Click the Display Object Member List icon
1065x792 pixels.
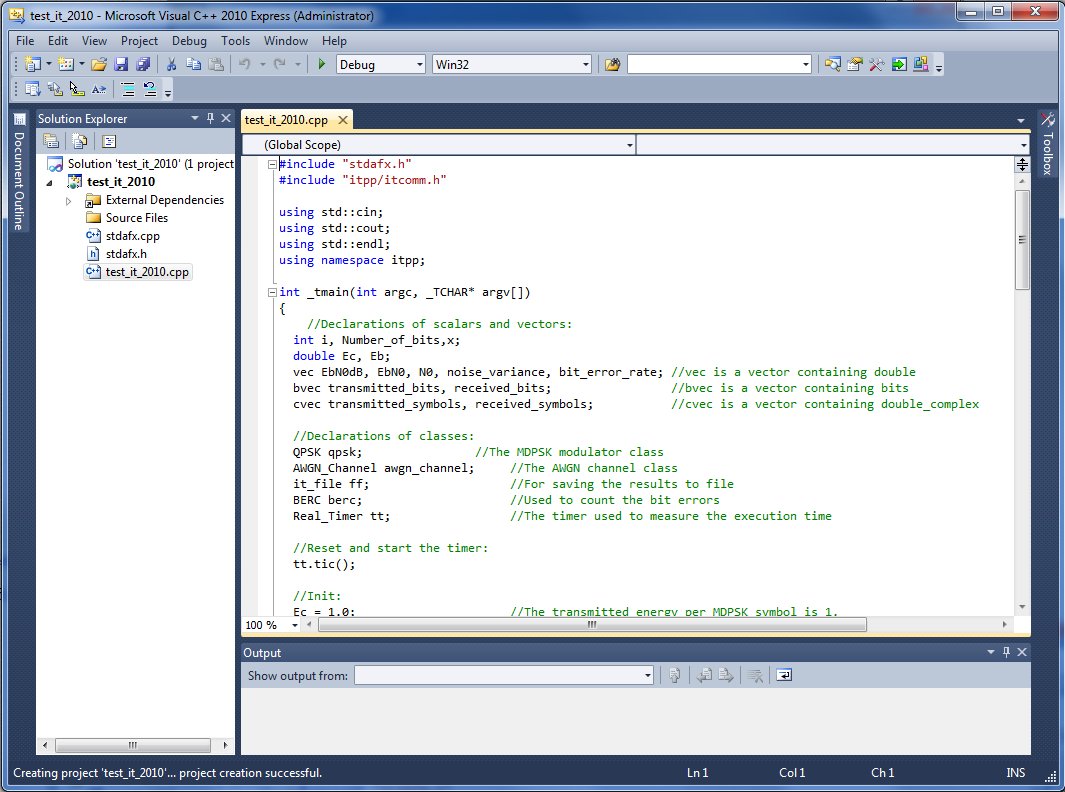(x=32, y=89)
